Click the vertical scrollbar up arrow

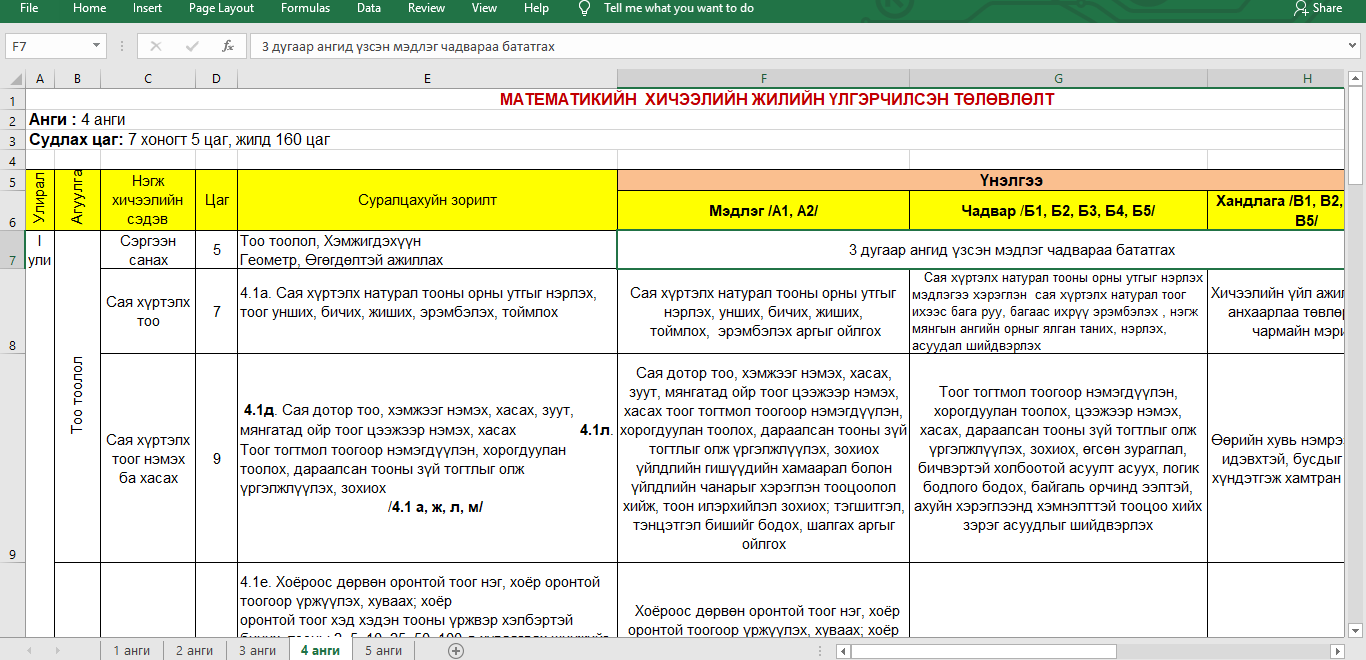1356,78
